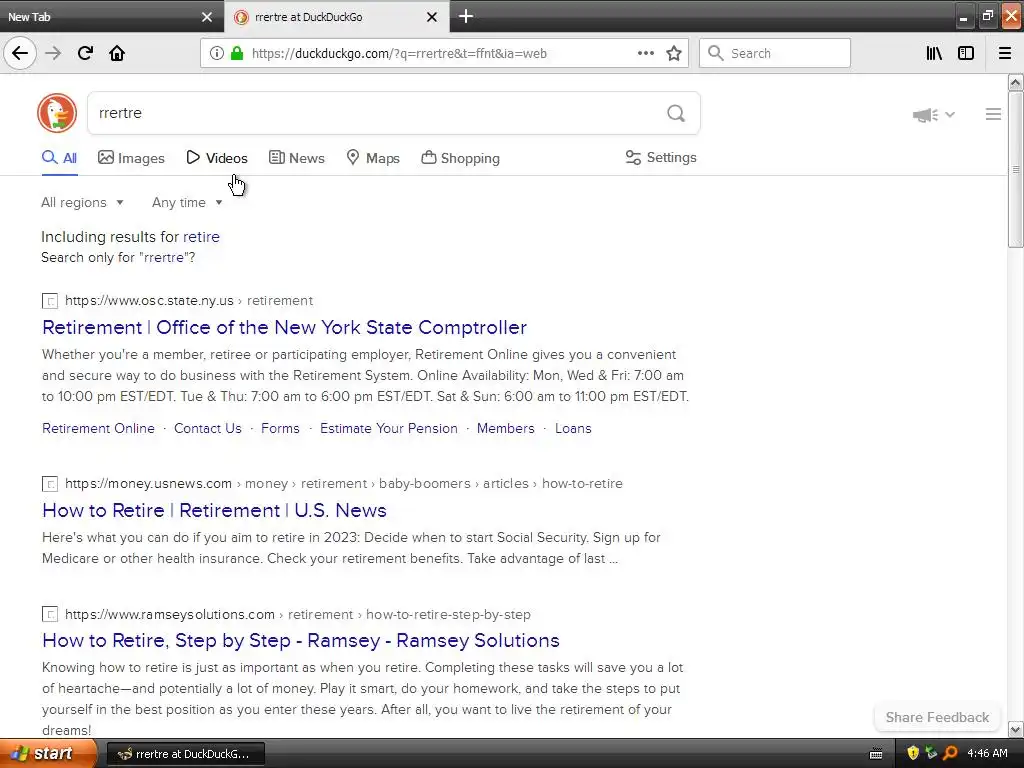Open the Contact Us sitelink
This screenshot has height=768, width=1024.
tap(208, 428)
